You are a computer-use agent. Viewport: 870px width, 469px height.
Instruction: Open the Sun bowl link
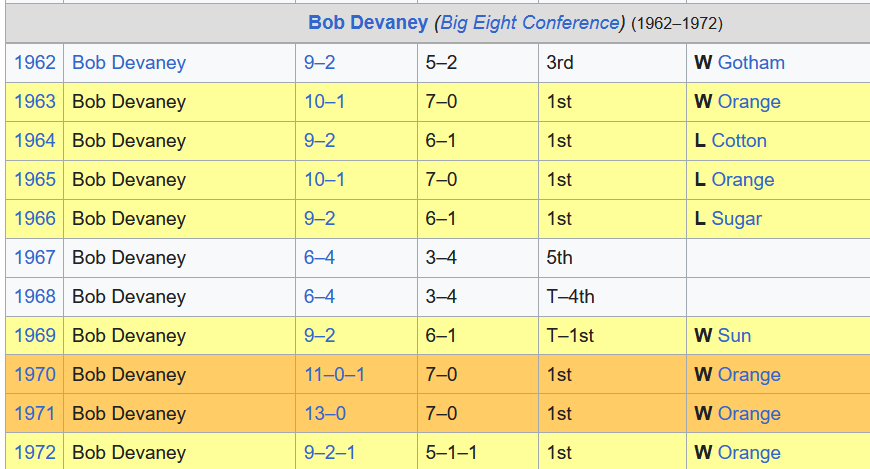tap(734, 336)
